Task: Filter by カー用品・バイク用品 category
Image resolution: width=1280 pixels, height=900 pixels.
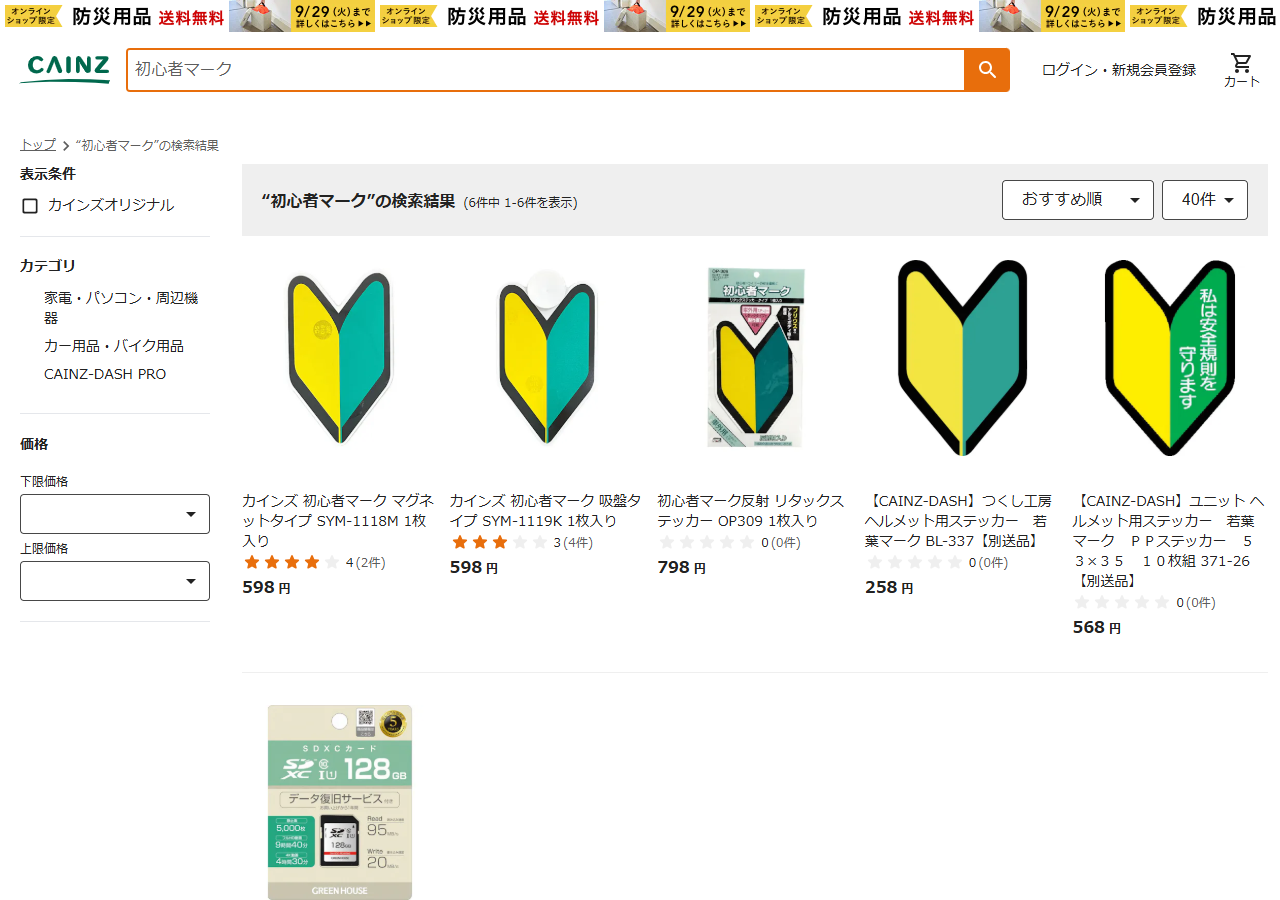Action: point(114,346)
